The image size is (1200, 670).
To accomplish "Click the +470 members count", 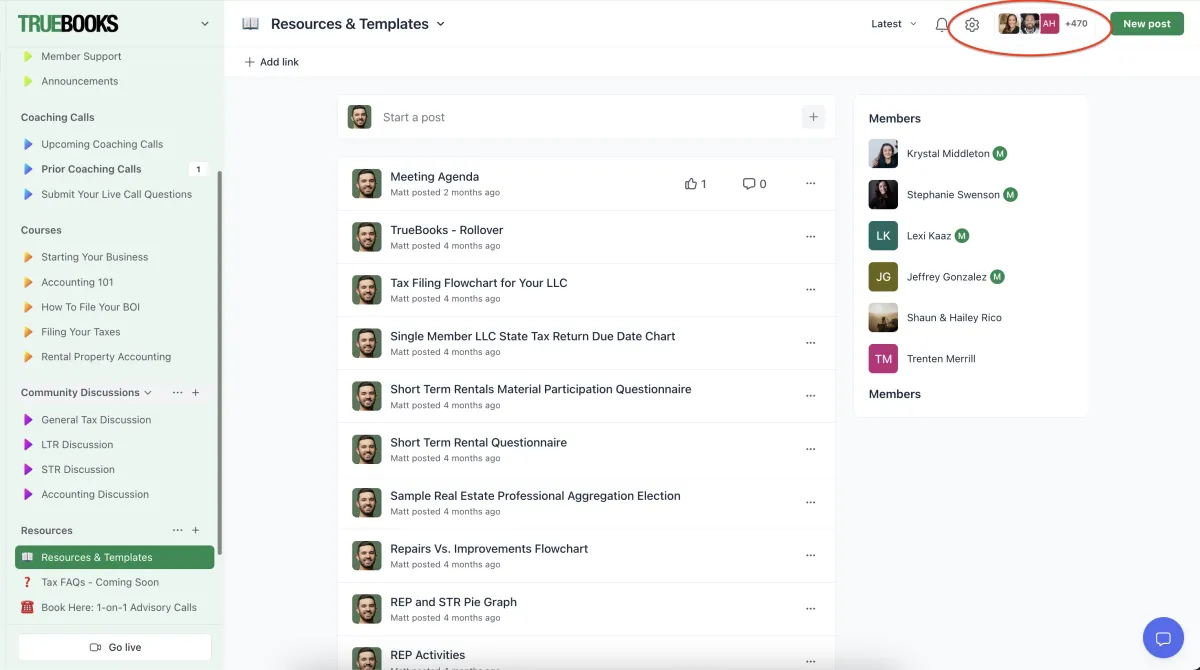I will click(1076, 24).
